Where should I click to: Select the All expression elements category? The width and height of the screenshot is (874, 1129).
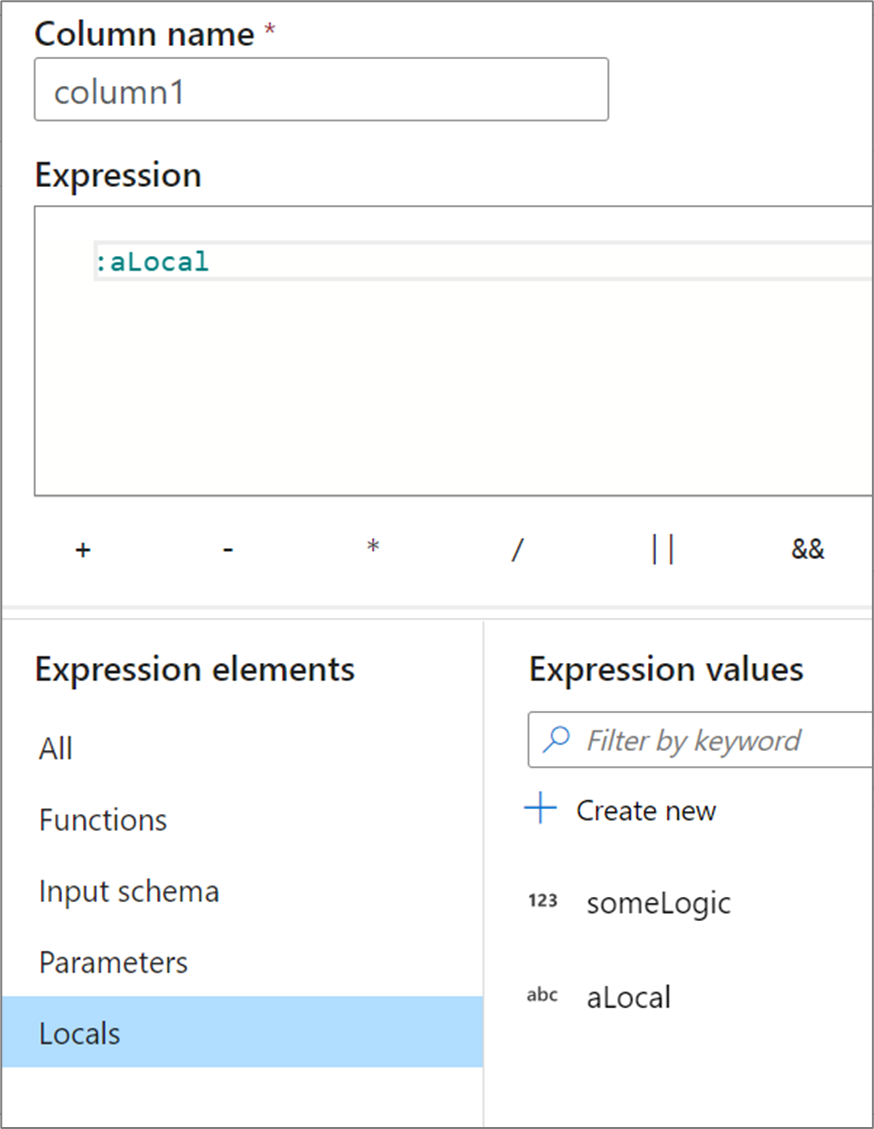click(x=56, y=748)
